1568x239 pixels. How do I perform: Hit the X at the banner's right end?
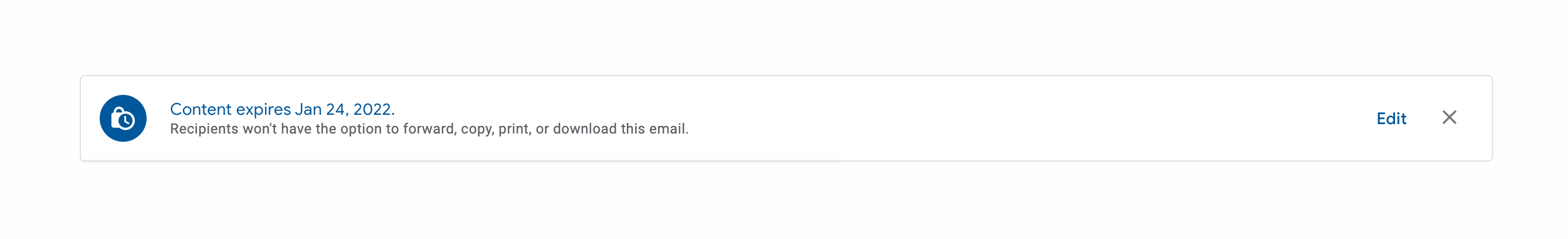tap(1449, 117)
